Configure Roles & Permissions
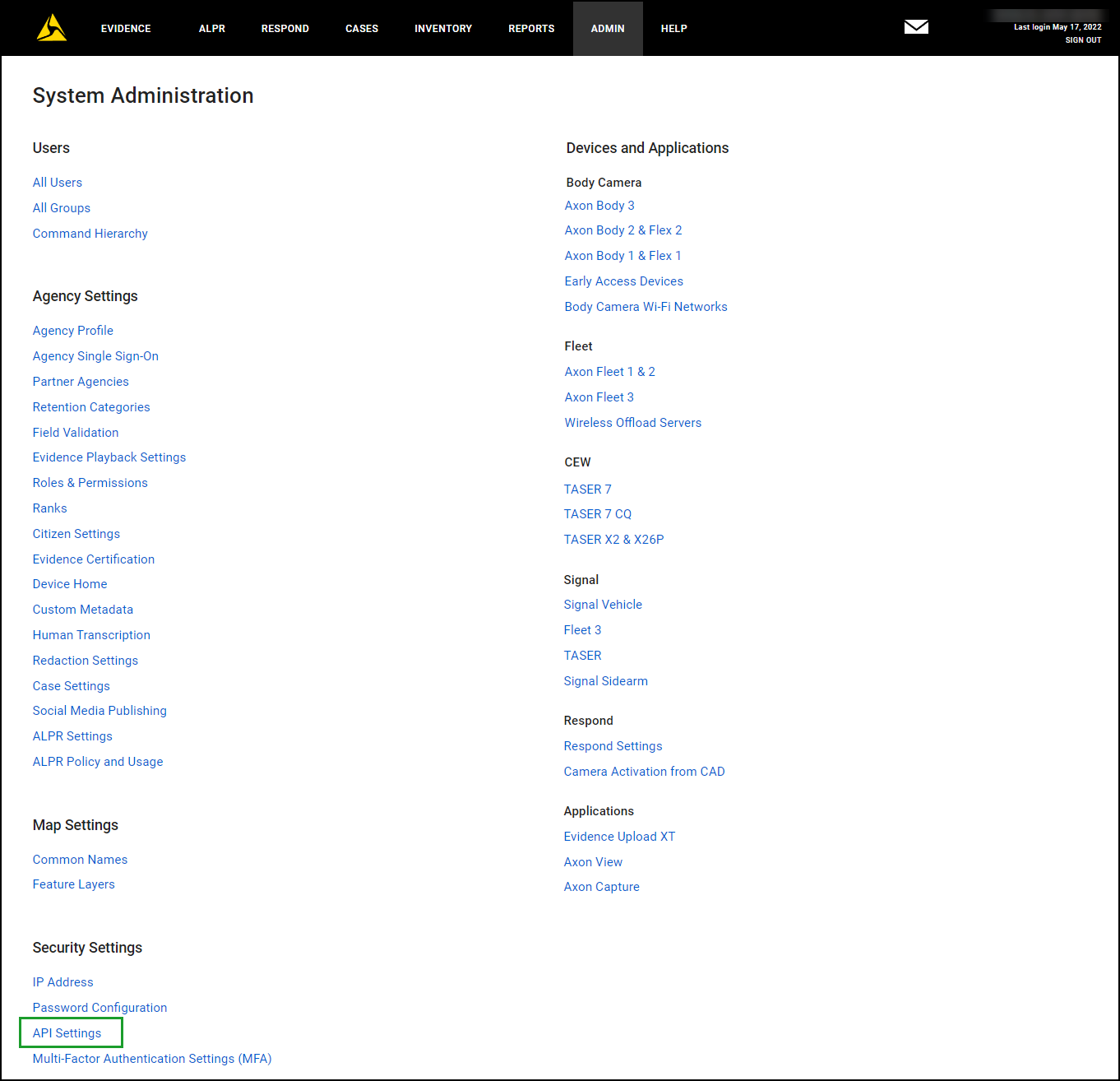The width and height of the screenshot is (1120, 1081). tap(90, 482)
